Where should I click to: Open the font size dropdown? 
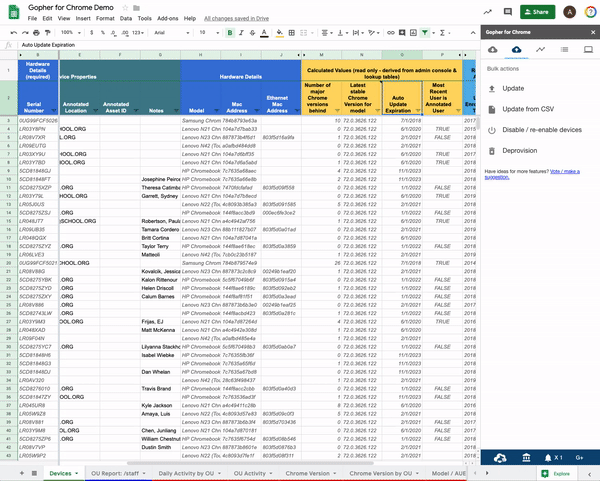pyautogui.click(x=209, y=33)
